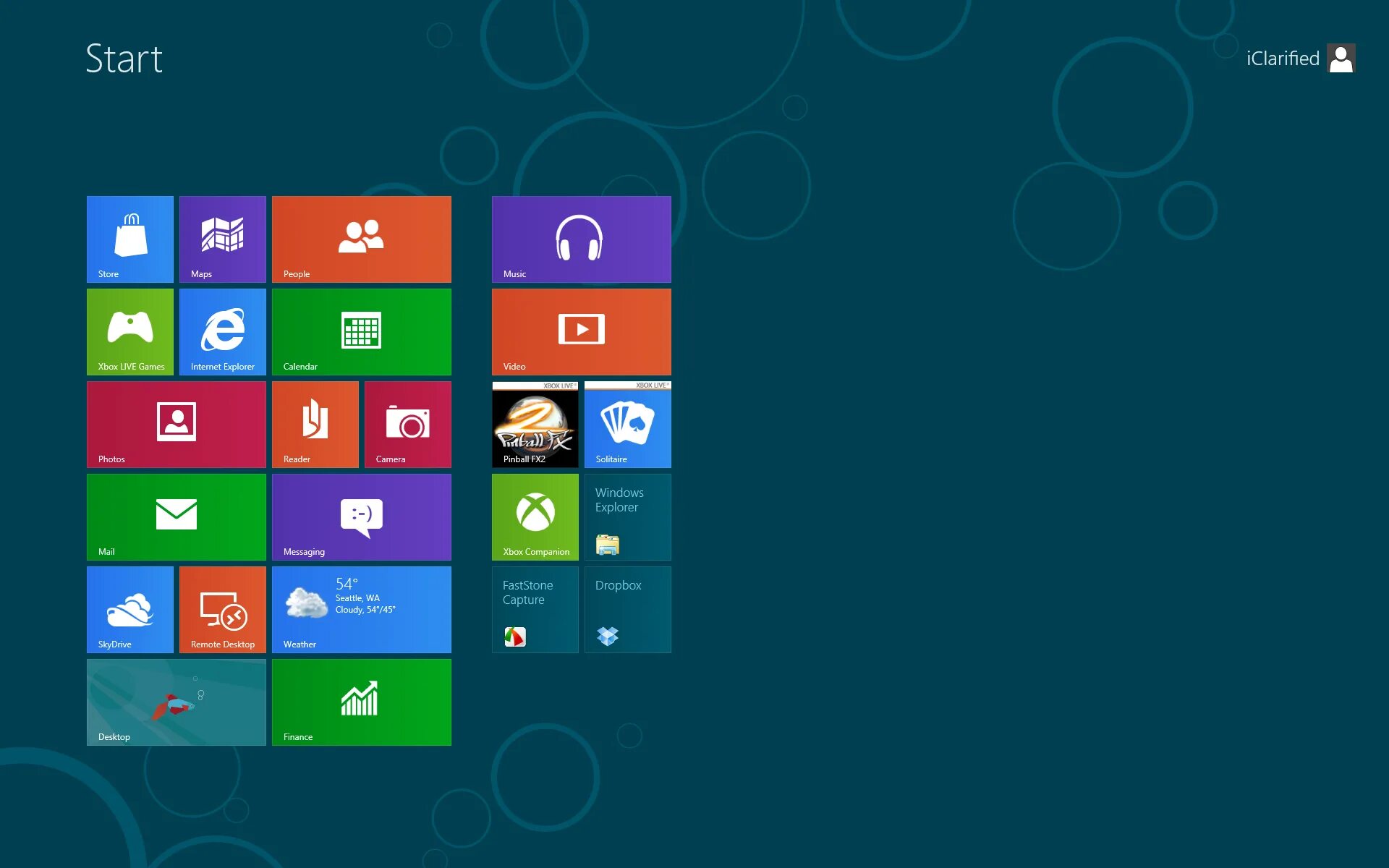Open the Video tile

(x=581, y=331)
